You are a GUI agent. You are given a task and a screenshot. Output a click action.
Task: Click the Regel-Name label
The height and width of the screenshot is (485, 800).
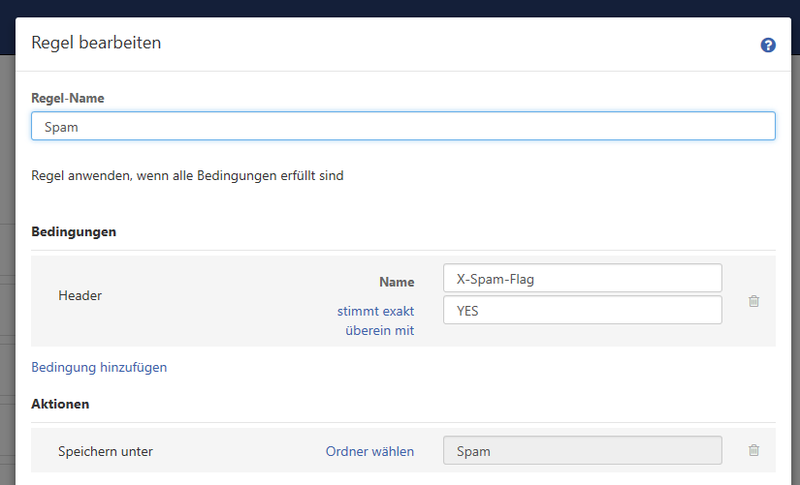pos(68,98)
